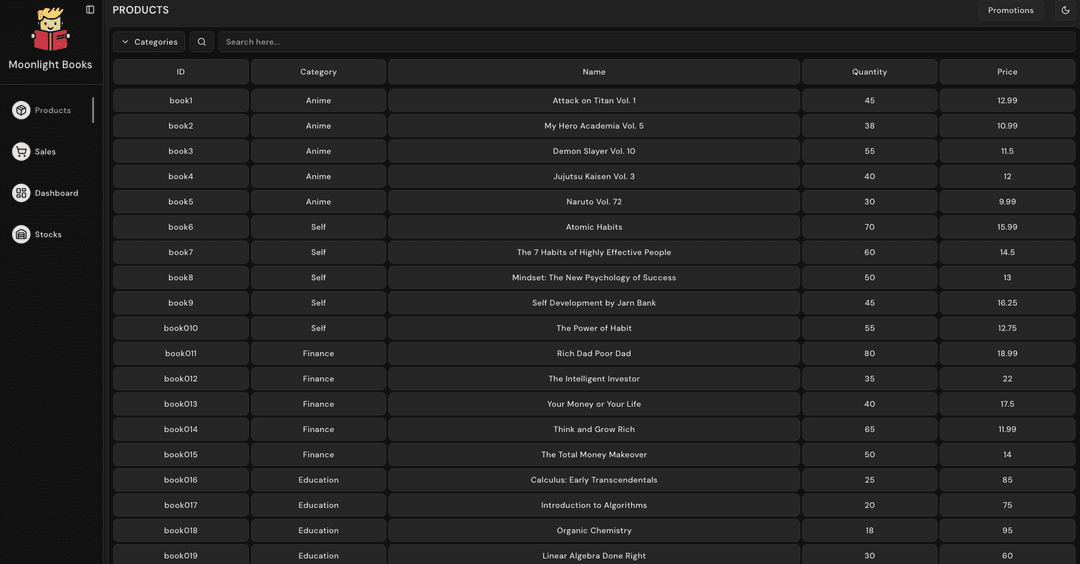Select 'Introduction to Algorithms' cell
Image resolution: width=1080 pixels, height=564 pixels.
point(594,505)
